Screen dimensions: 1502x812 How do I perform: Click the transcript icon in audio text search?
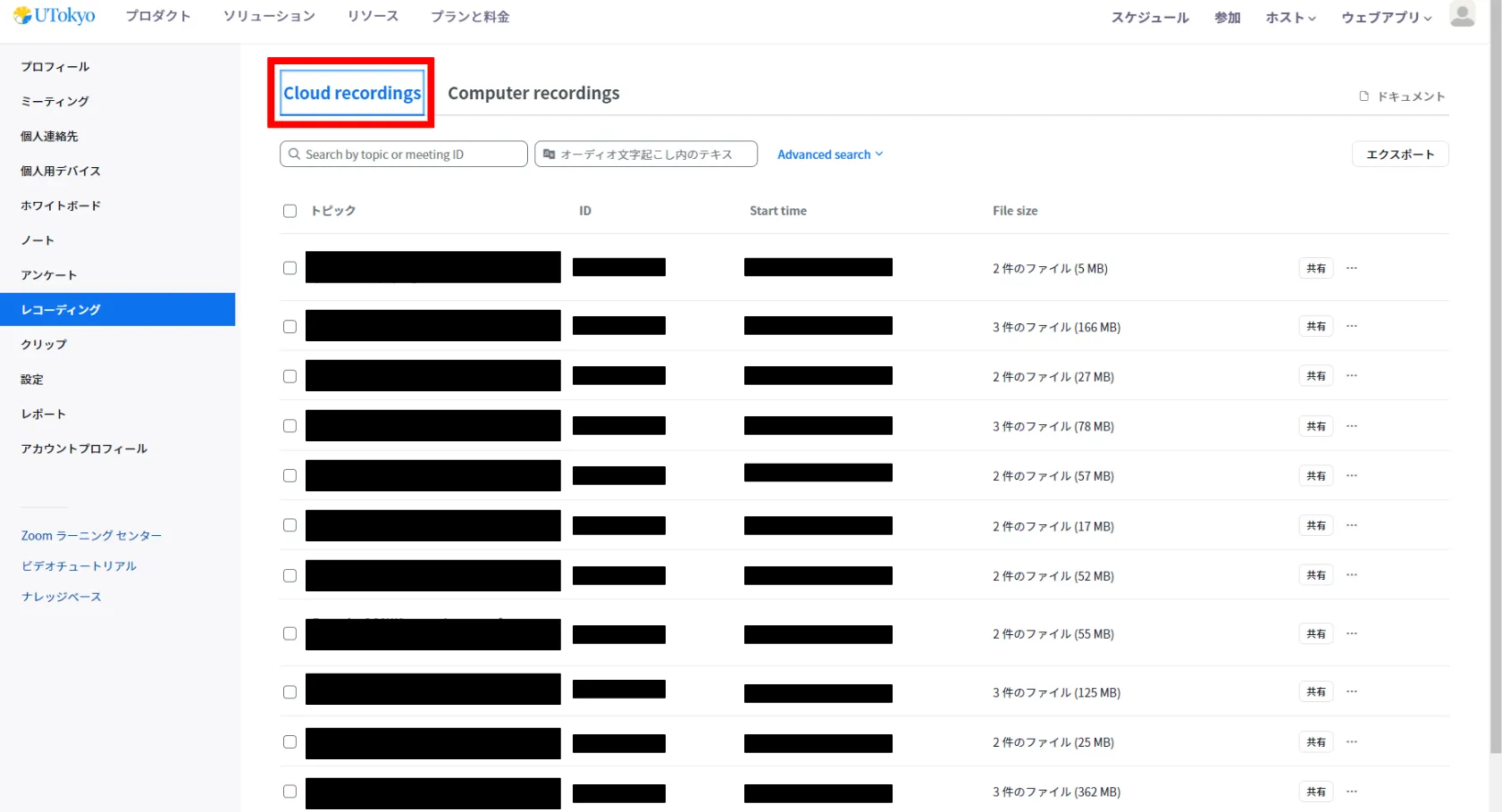coord(550,155)
